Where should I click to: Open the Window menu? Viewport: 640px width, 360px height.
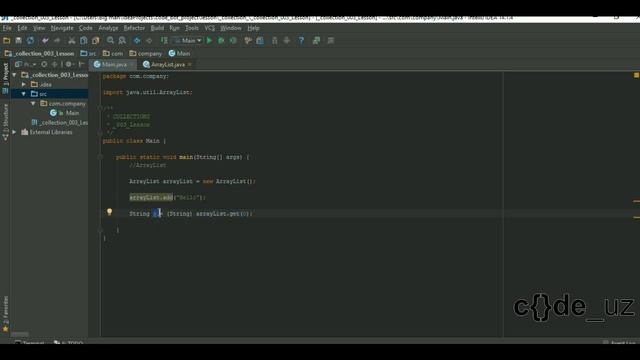point(231,28)
